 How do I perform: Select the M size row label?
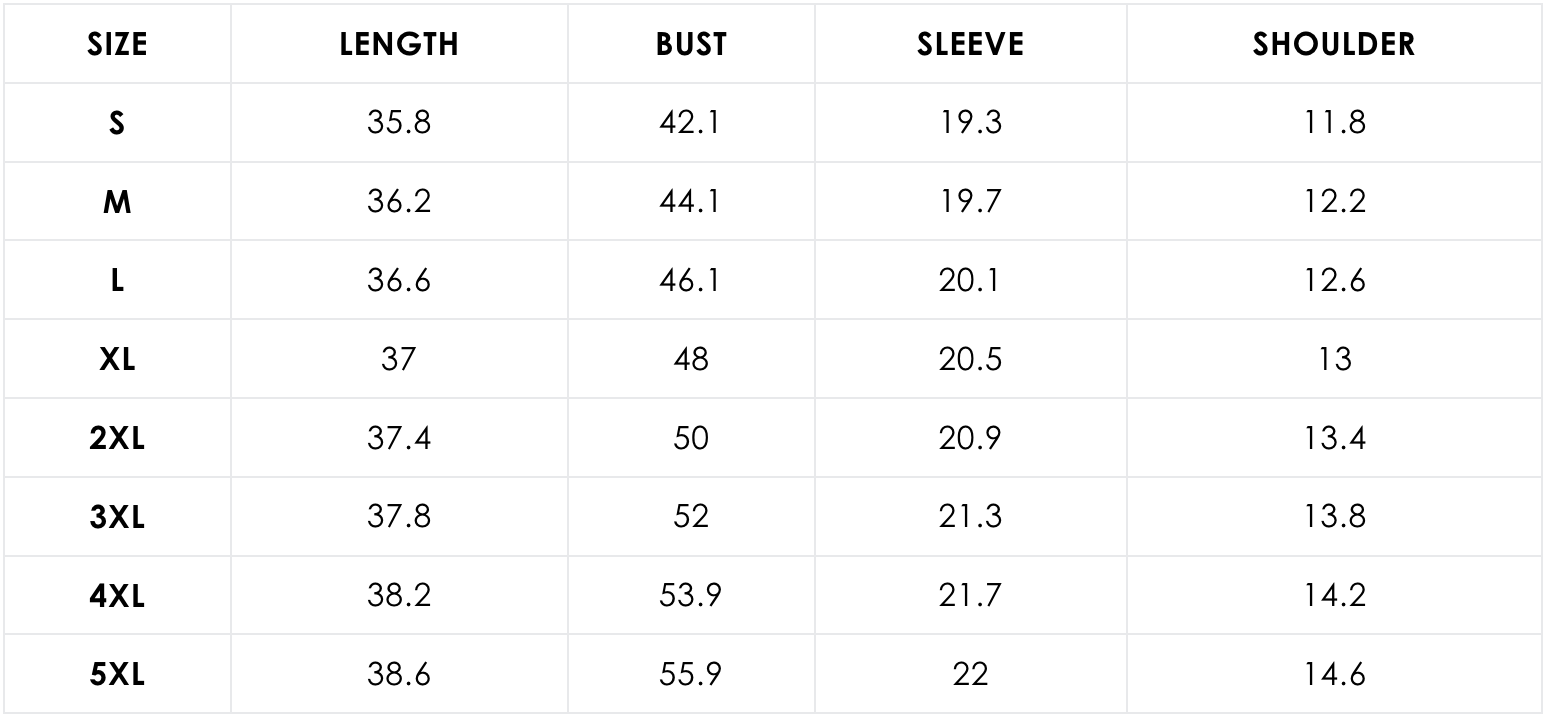pyautogui.click(x=117, y=202)
